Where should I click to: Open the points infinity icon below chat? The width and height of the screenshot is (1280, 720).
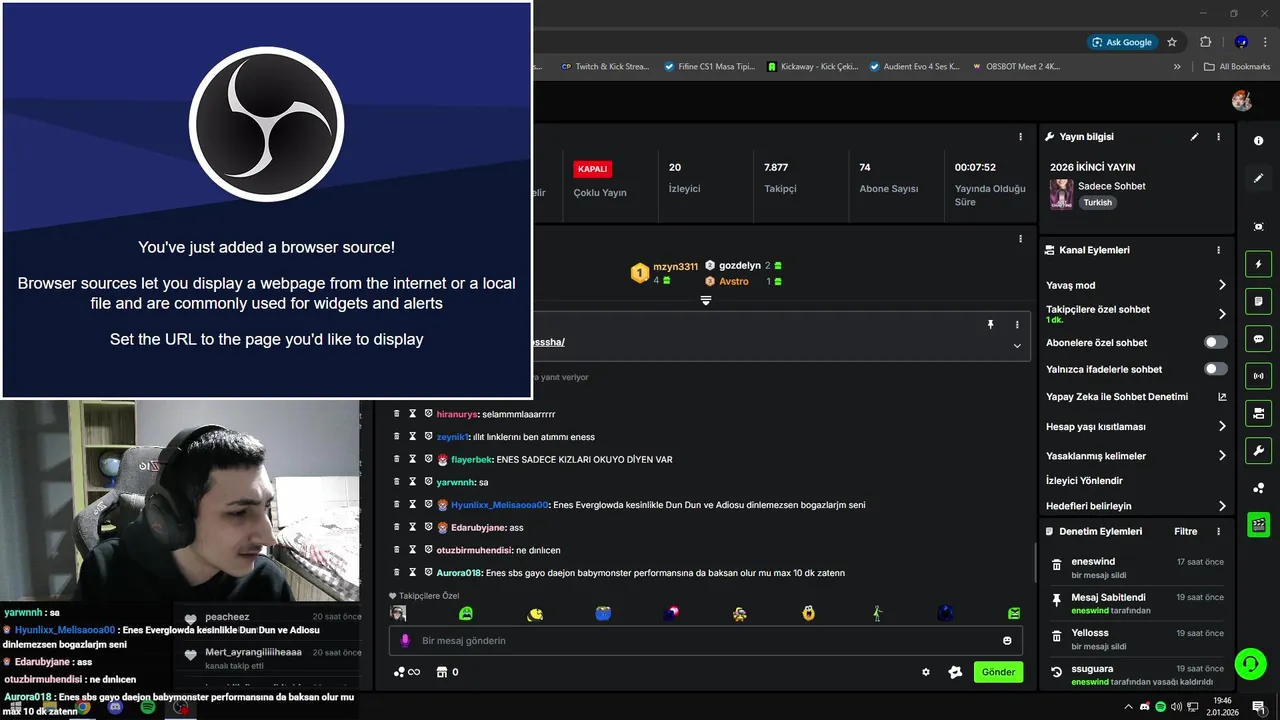click(406, 672)
